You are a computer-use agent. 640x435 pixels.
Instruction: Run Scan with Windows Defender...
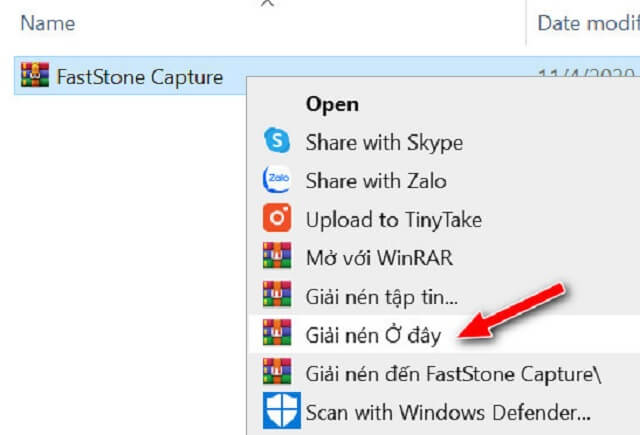point(448,410)
